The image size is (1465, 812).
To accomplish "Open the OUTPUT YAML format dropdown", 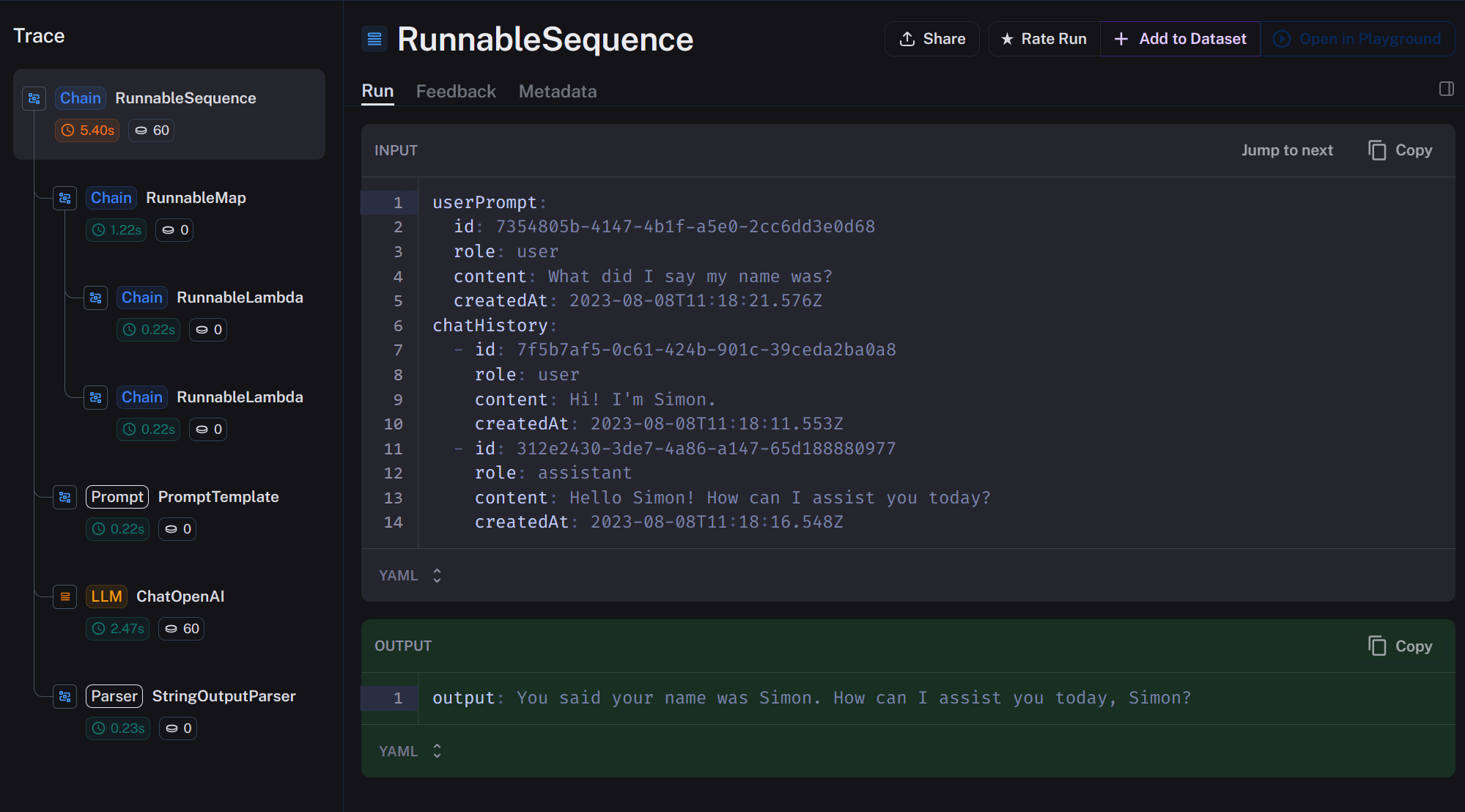I will pos(410,751).
